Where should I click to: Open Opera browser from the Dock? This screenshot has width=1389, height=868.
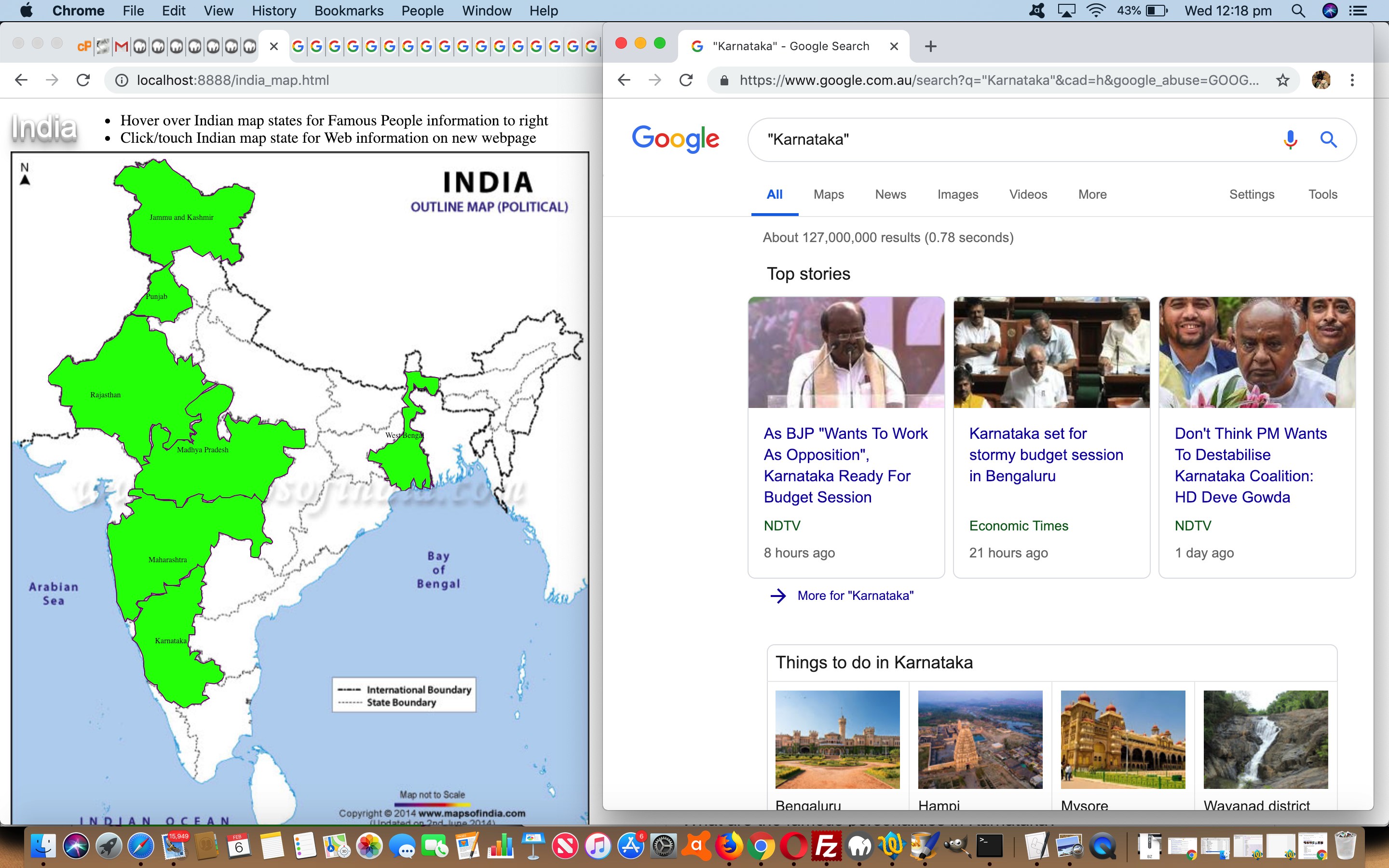tap(794, 846)
